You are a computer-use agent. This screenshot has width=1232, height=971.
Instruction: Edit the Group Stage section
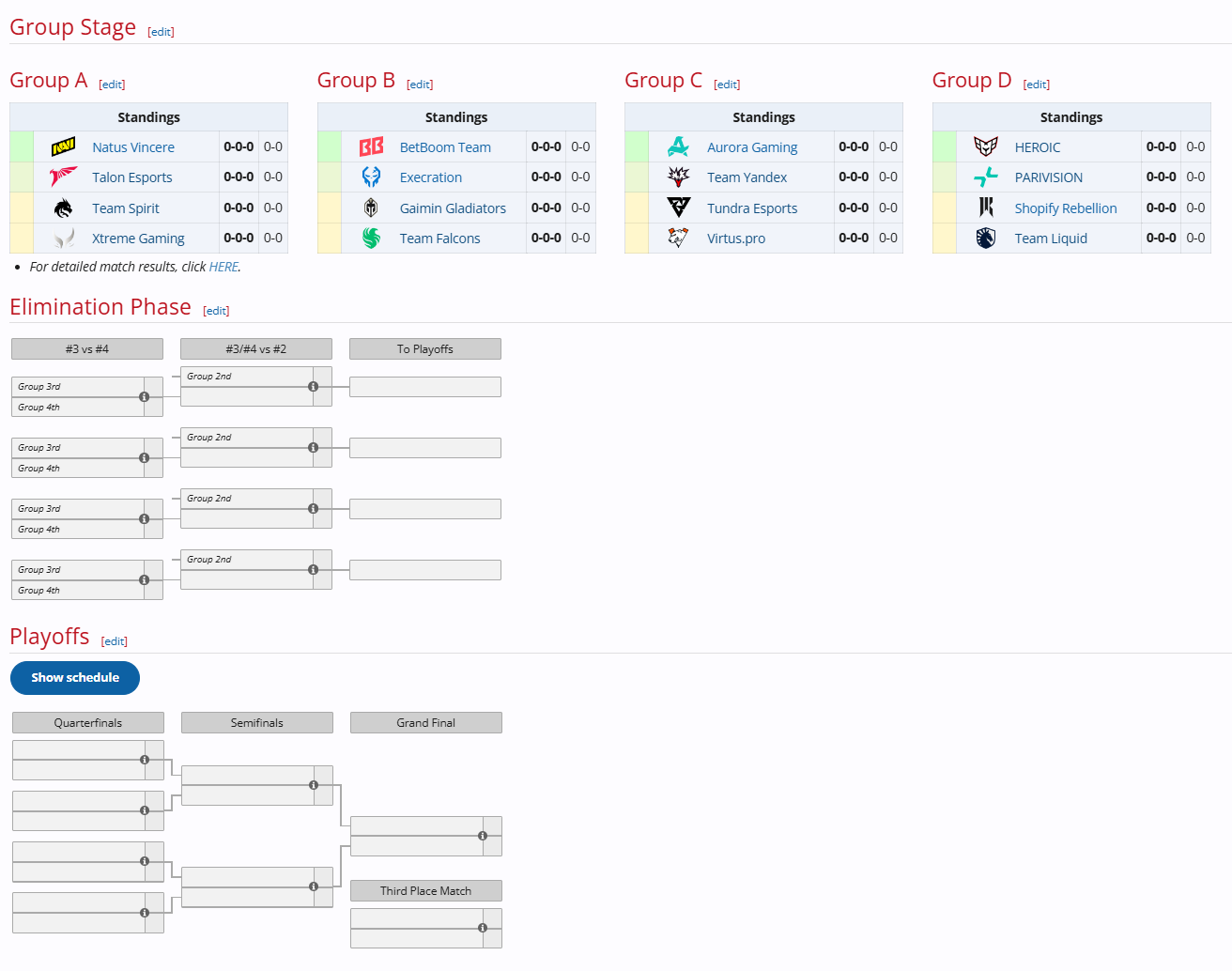tap(162, 32)
